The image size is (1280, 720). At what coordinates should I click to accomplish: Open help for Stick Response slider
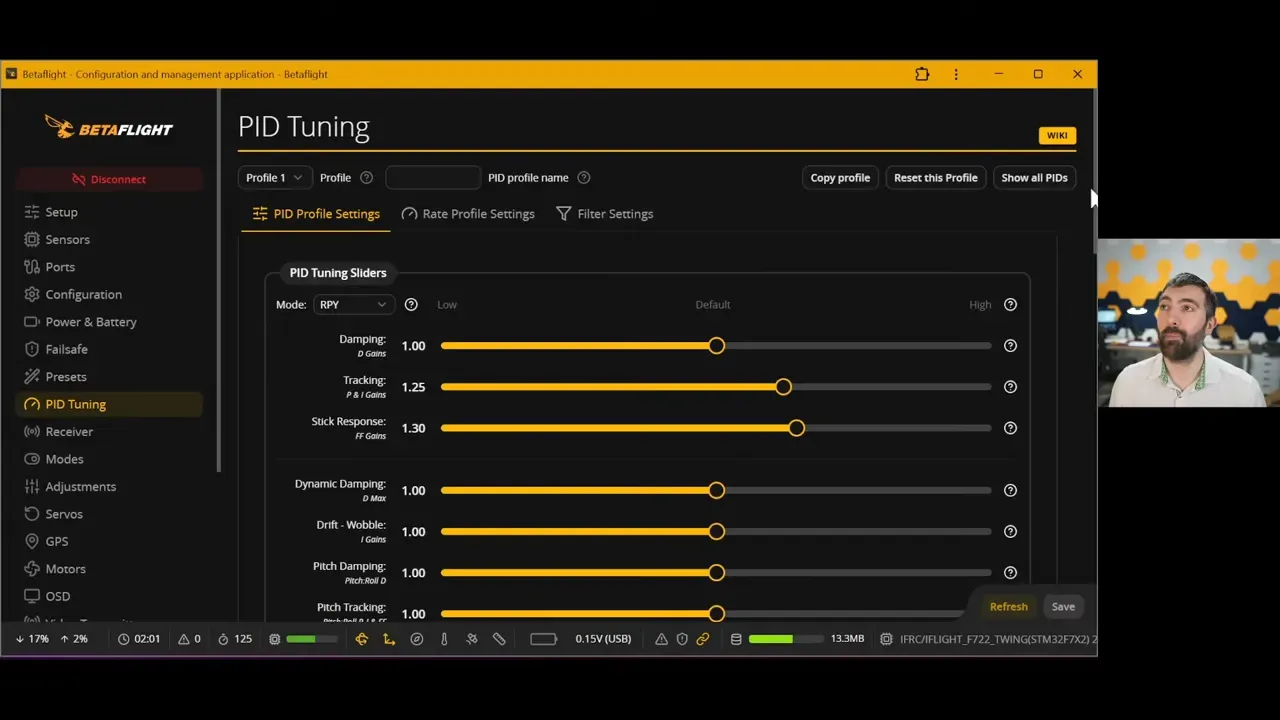tap(1010, 428)
